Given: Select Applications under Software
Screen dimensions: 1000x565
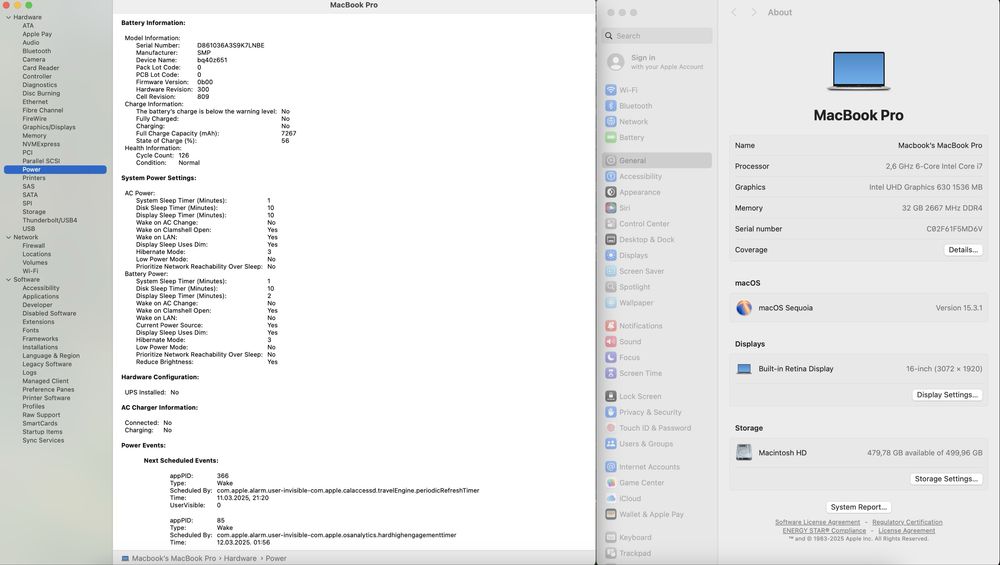Looking at the screenshot, I should (x=40, y=297).
